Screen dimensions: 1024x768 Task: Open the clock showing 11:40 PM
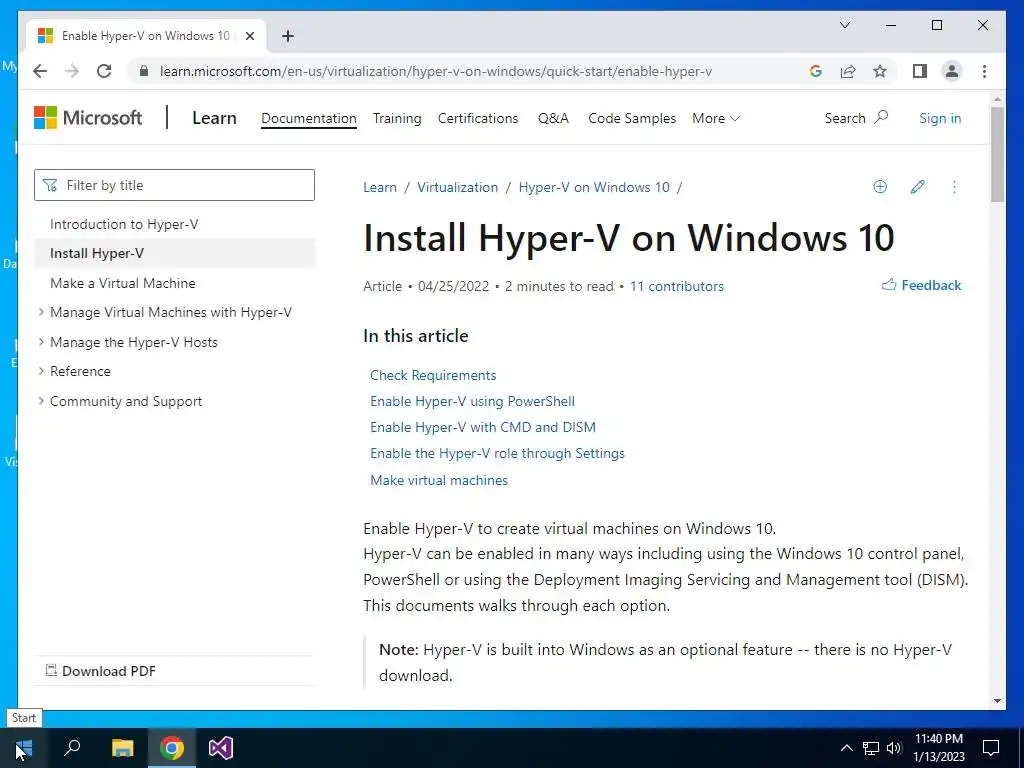[x=938, y=748]
